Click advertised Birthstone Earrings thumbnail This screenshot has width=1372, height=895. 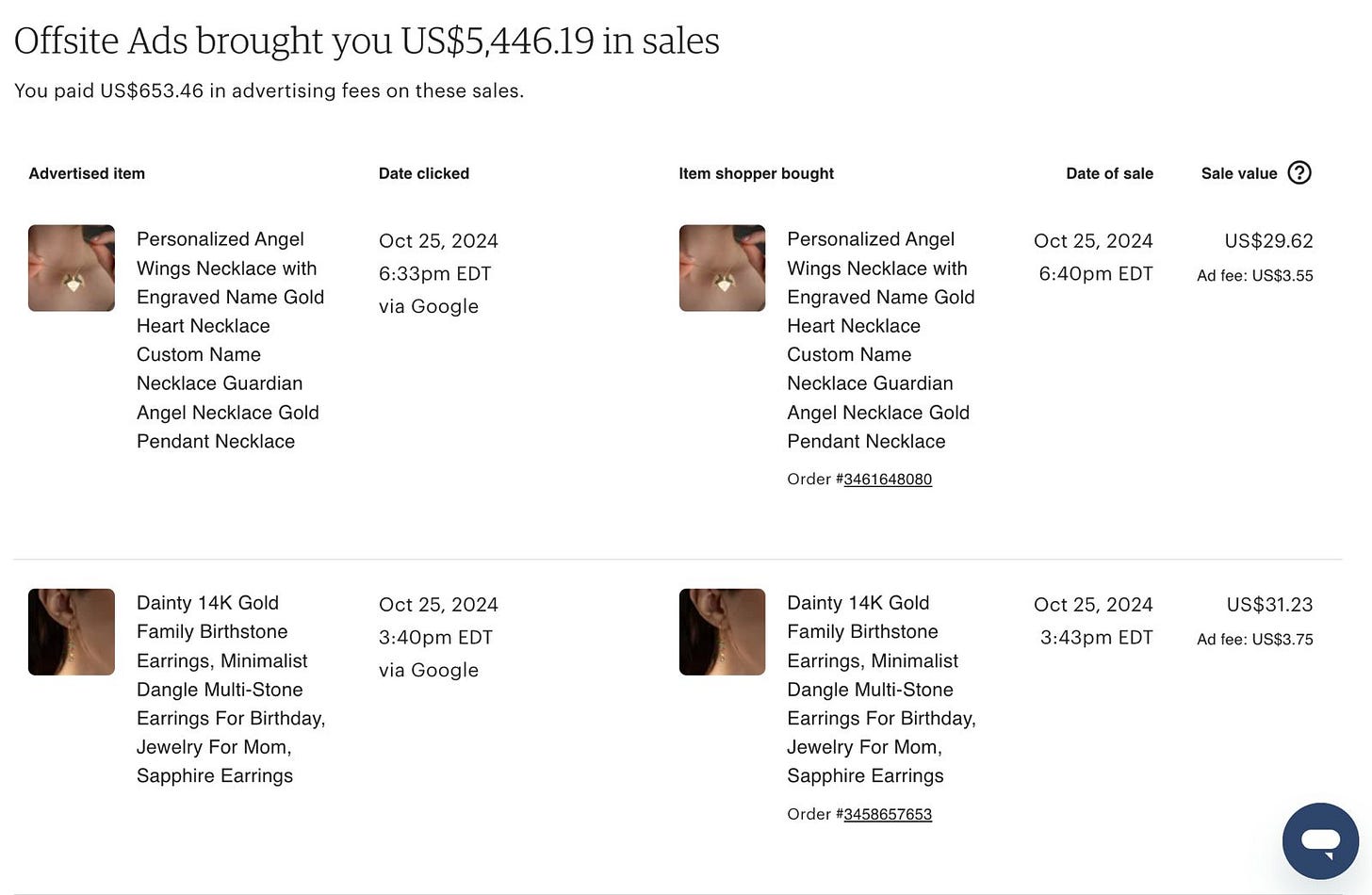(72, 632)
